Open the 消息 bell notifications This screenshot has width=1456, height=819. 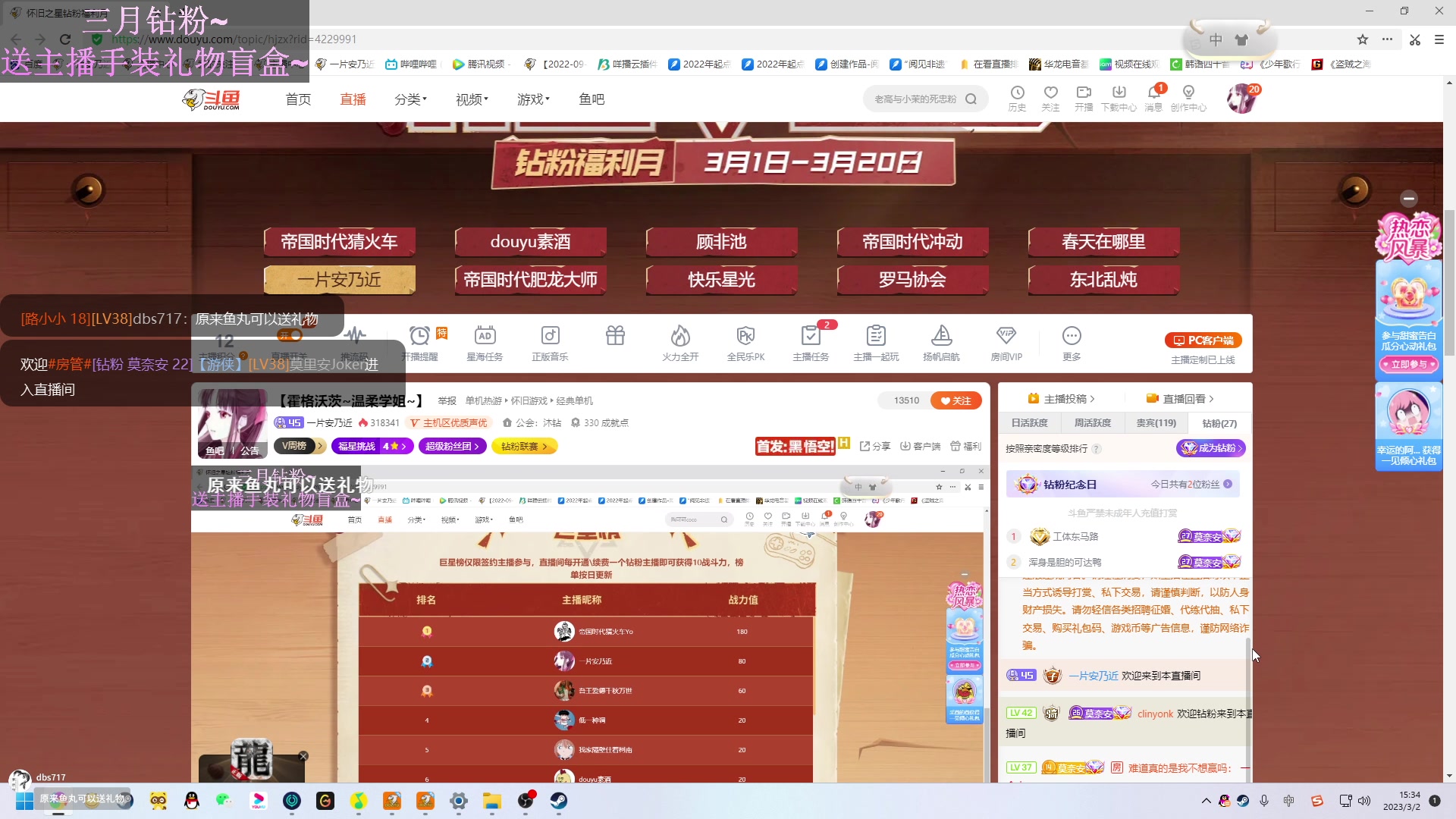coord(1153,98)
